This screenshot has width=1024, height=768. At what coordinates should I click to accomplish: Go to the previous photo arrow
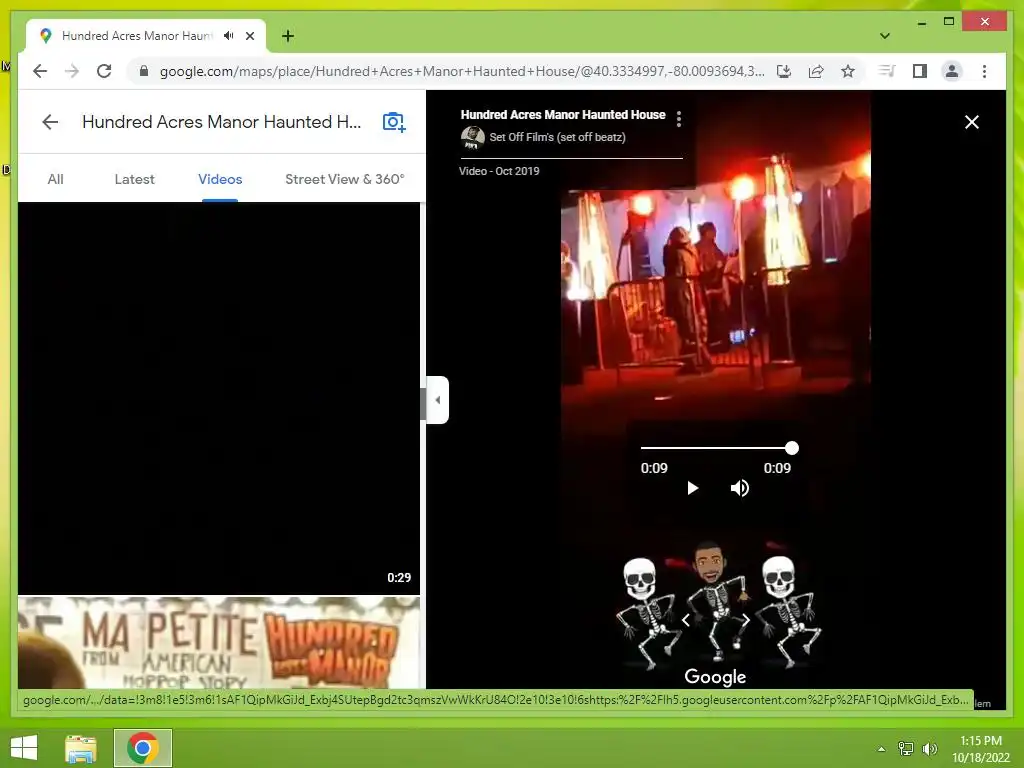[x=685, y=620]
